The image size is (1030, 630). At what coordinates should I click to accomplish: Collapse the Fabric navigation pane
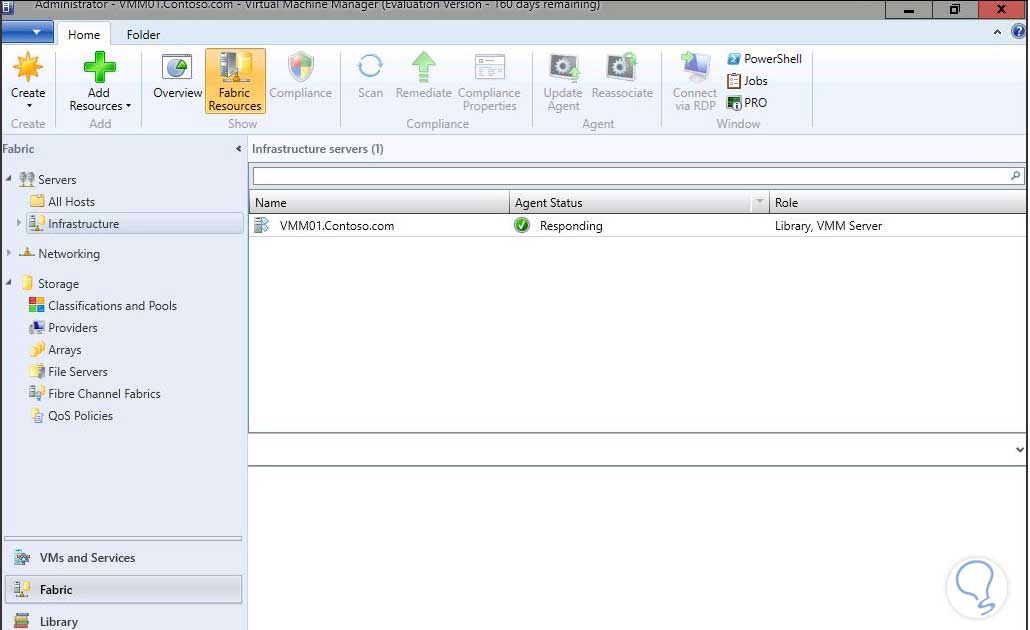coord(238,148)
